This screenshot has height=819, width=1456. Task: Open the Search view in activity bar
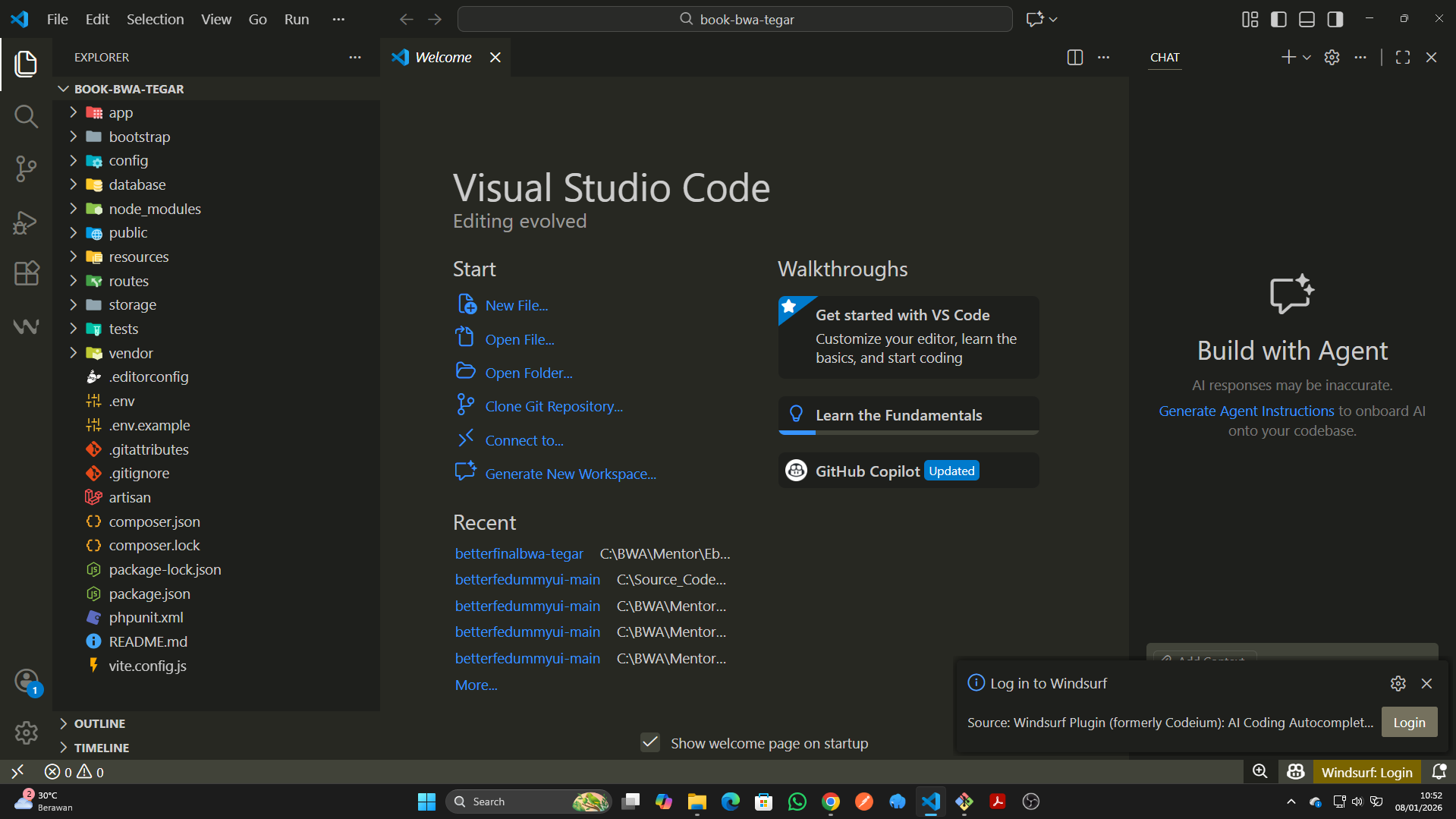pyautogui.click(x=26, y=116)
